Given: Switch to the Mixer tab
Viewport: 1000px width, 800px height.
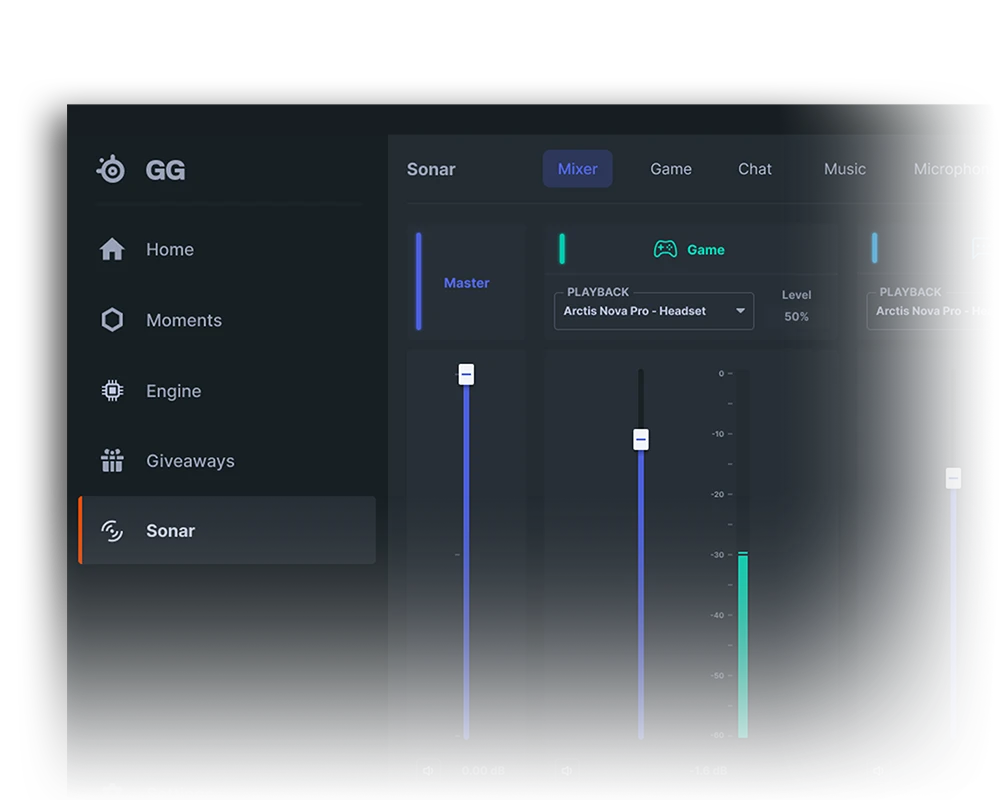Looking at the screenshot, I should 577,168.
